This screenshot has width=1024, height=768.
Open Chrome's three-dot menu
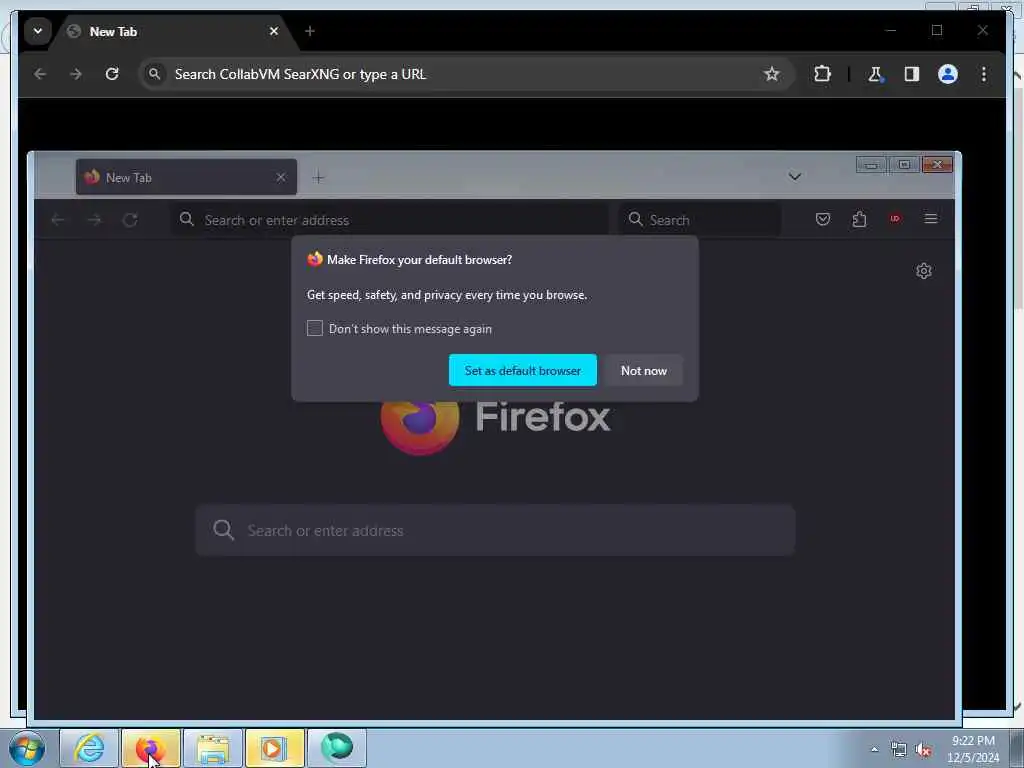click(x=984, y=74)
